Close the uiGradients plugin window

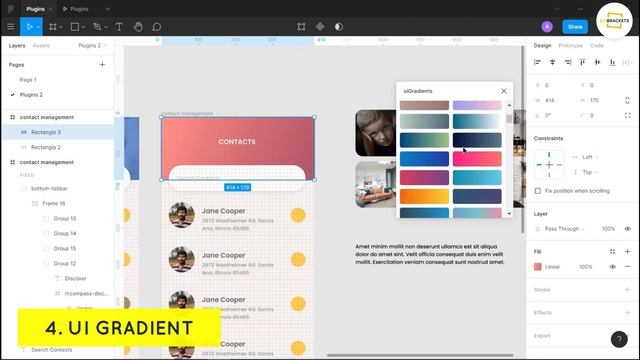(x=504, y=91)
